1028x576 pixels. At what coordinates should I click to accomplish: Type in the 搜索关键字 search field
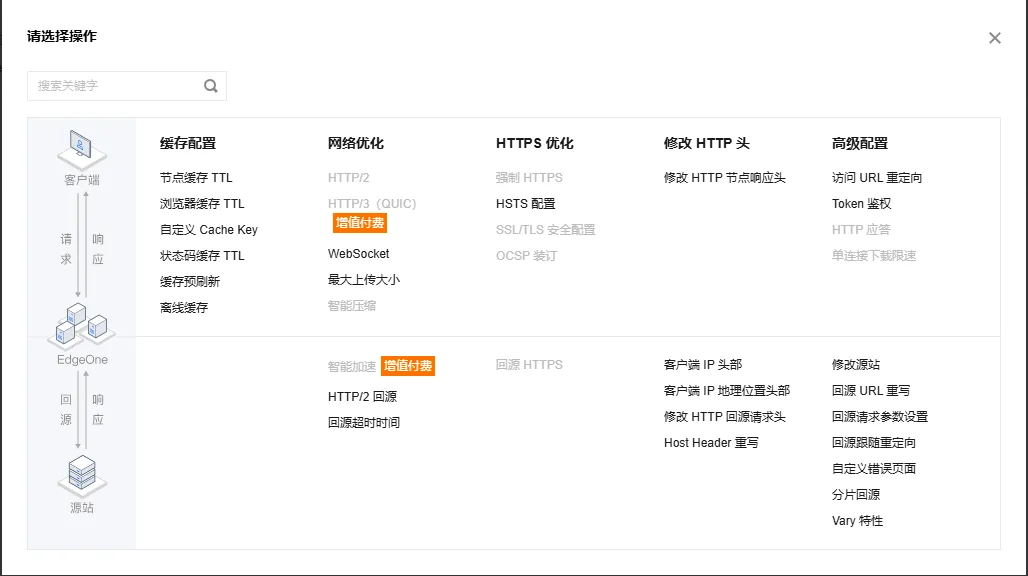click(115, 86)
